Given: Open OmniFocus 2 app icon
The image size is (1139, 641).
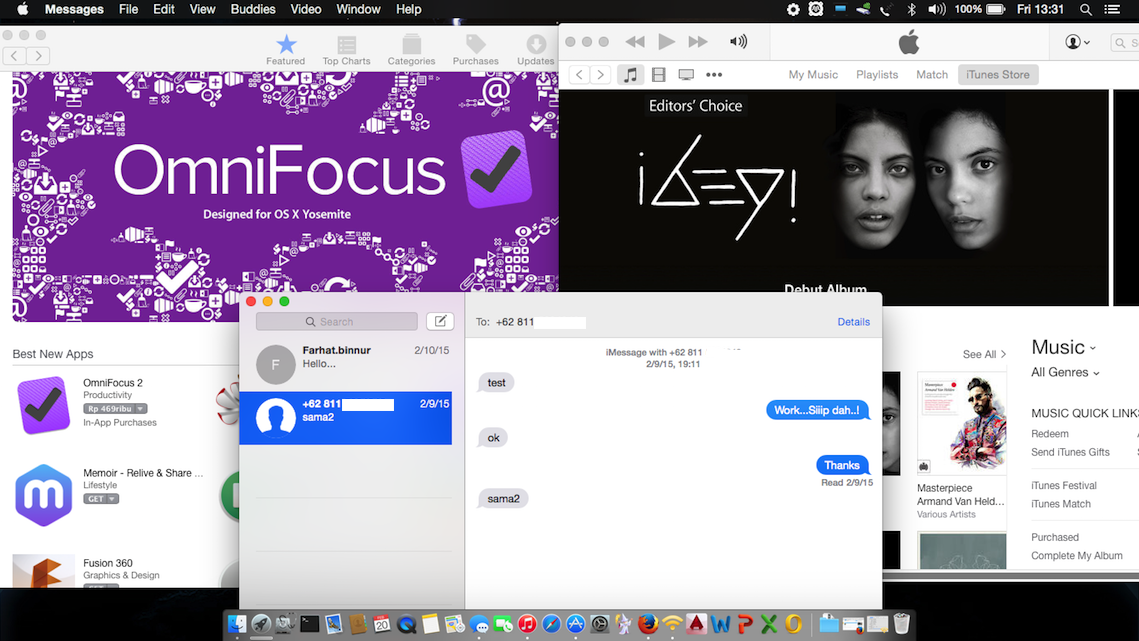Looking at the screenshot, I should tap(44, 405).
